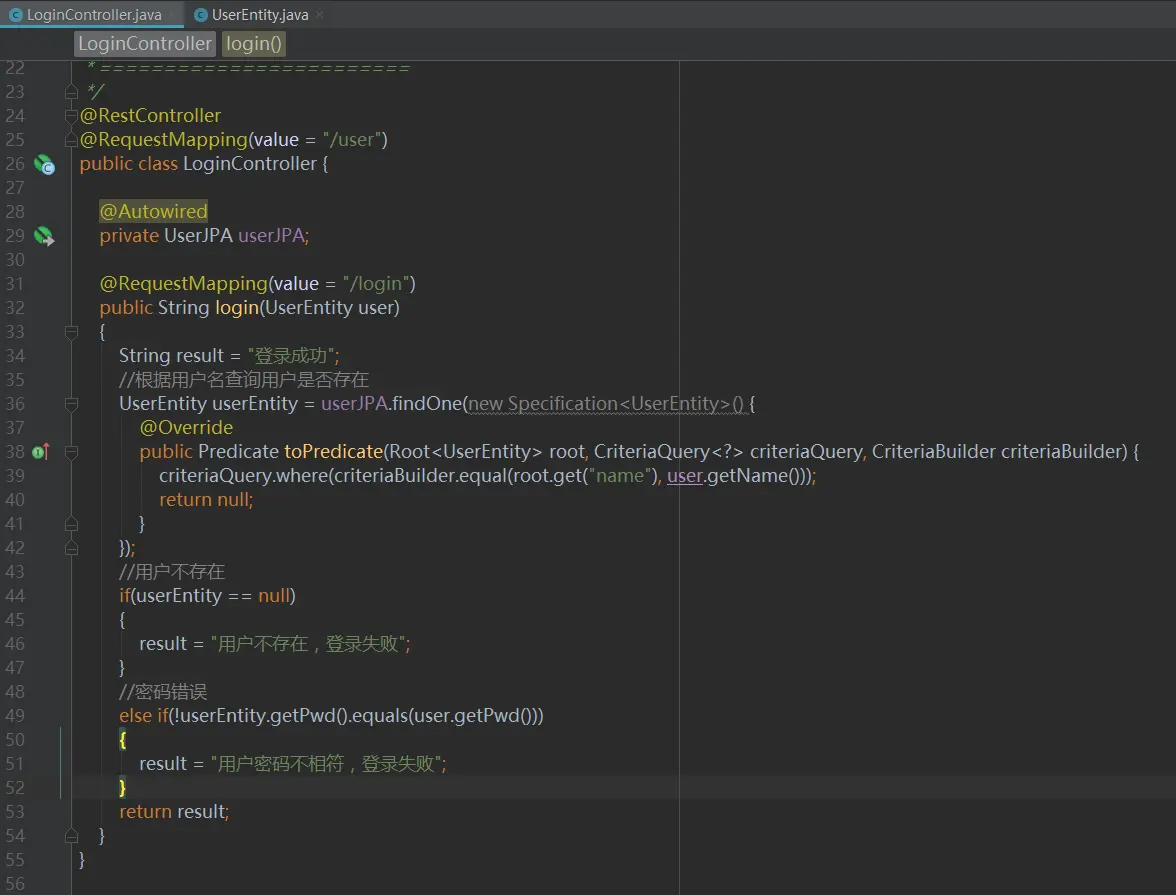Screen dimensions: 1176x895
Task: Click line number 44 in the gutter
Action: pyautogui.click(x=15, y=596)
